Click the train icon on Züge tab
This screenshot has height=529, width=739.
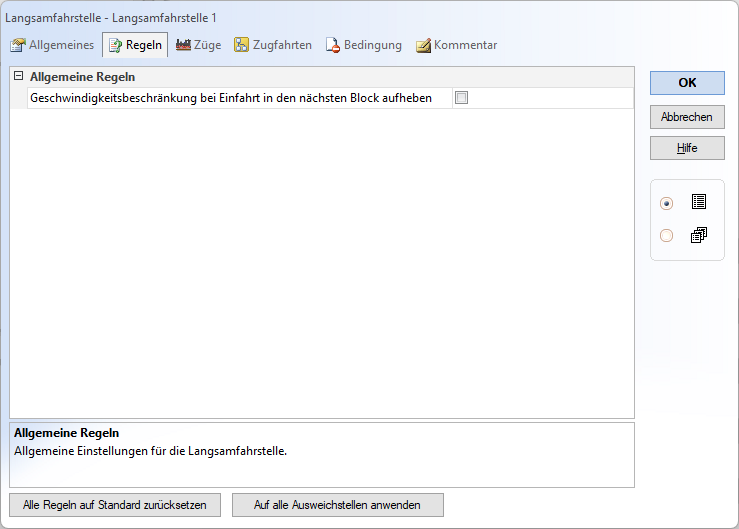(x=183, y=45)
